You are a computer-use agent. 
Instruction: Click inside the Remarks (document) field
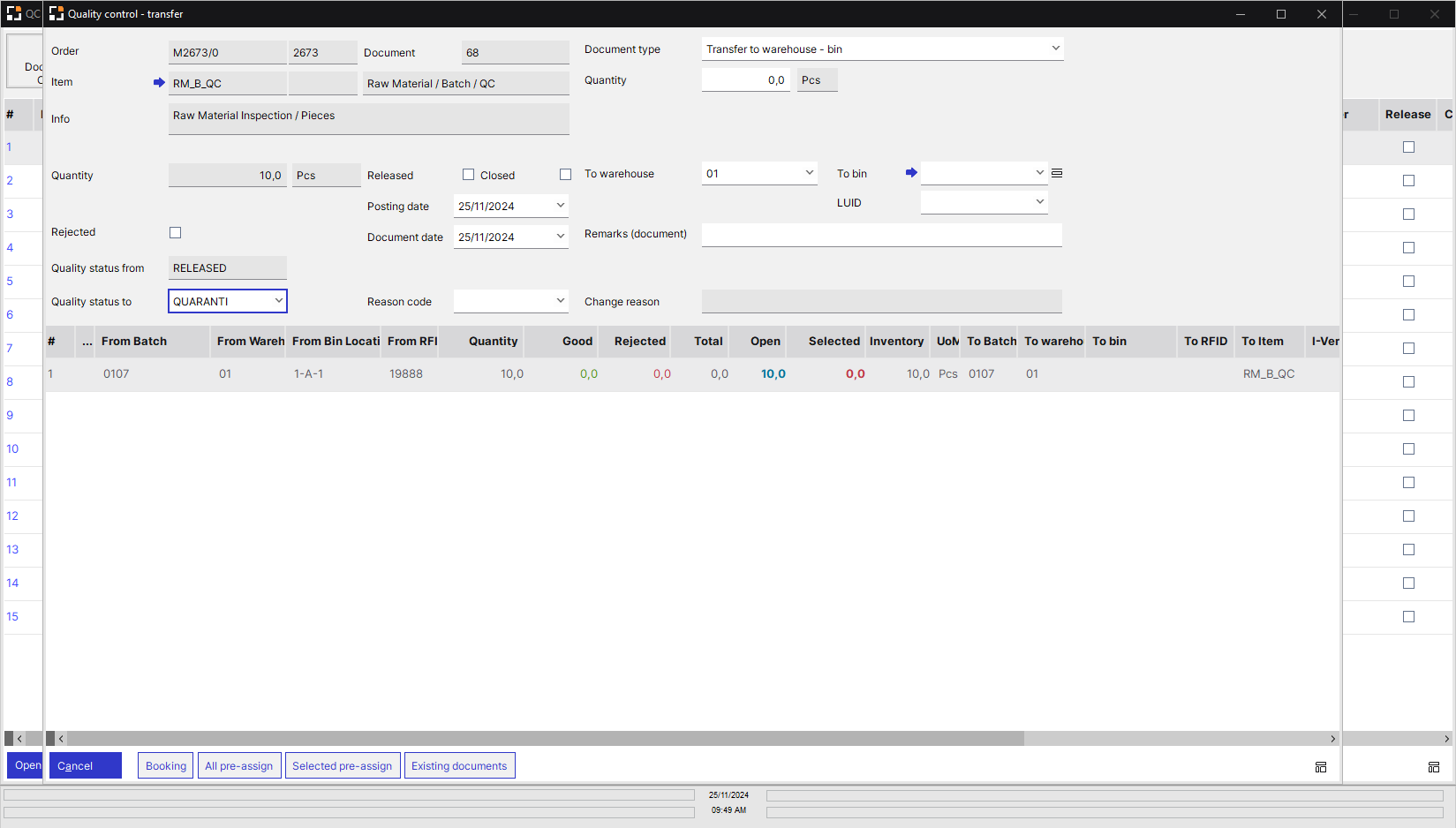[881, 235]
